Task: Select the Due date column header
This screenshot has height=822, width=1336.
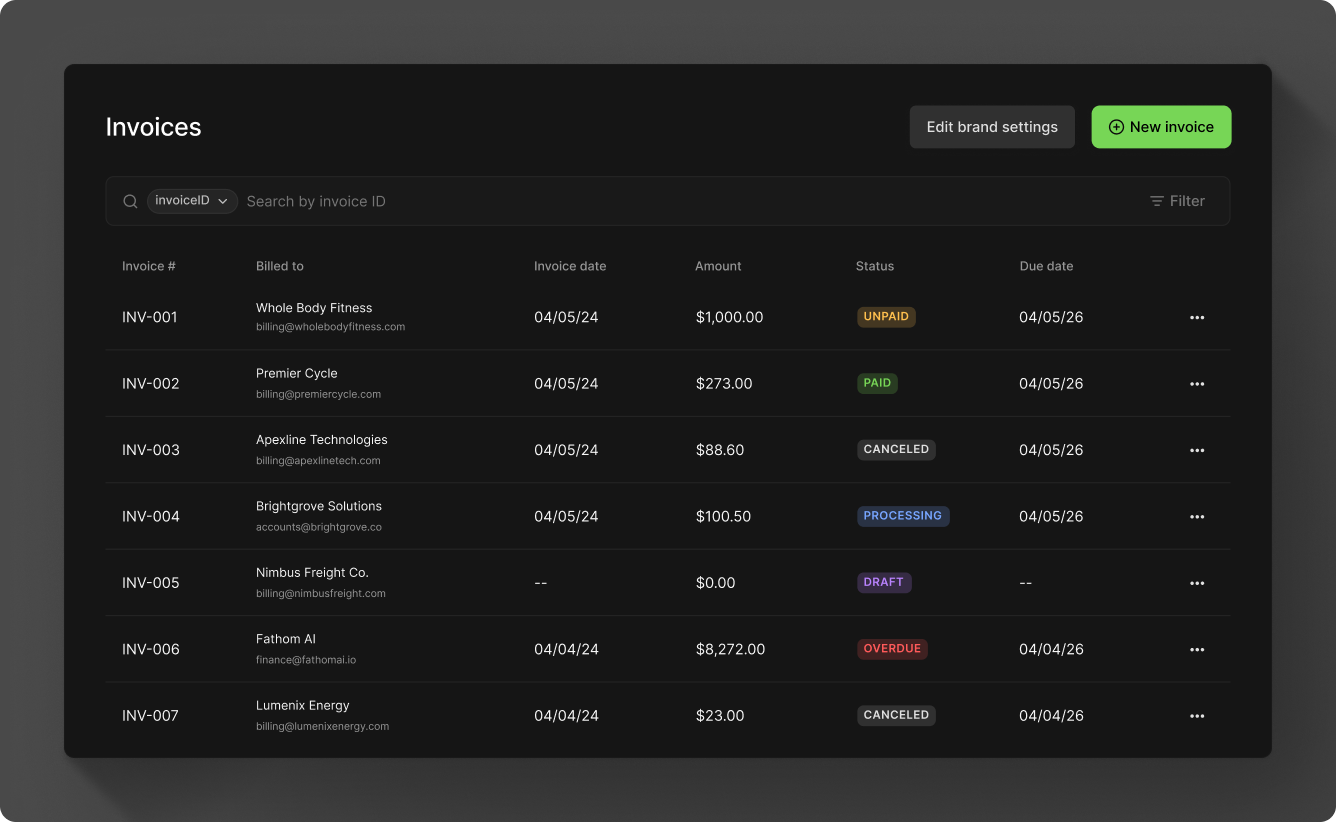Action: (1046, 266)
